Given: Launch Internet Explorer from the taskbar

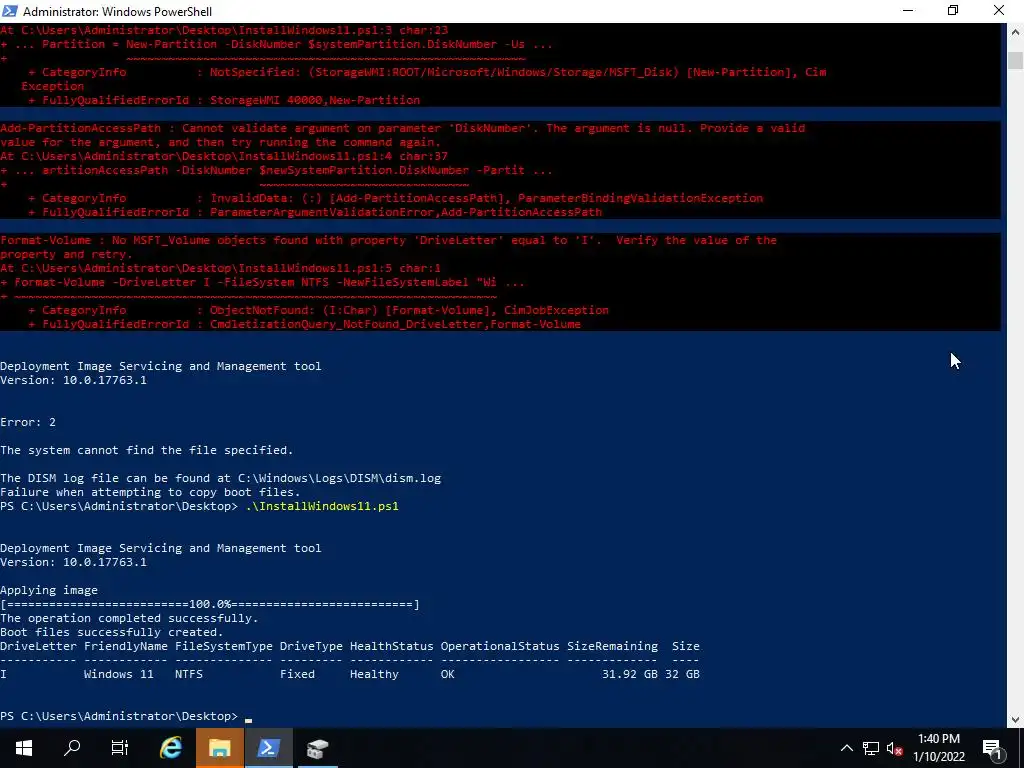Looking at the screenshot, I should pyautogui.click(x=171, y=748).
